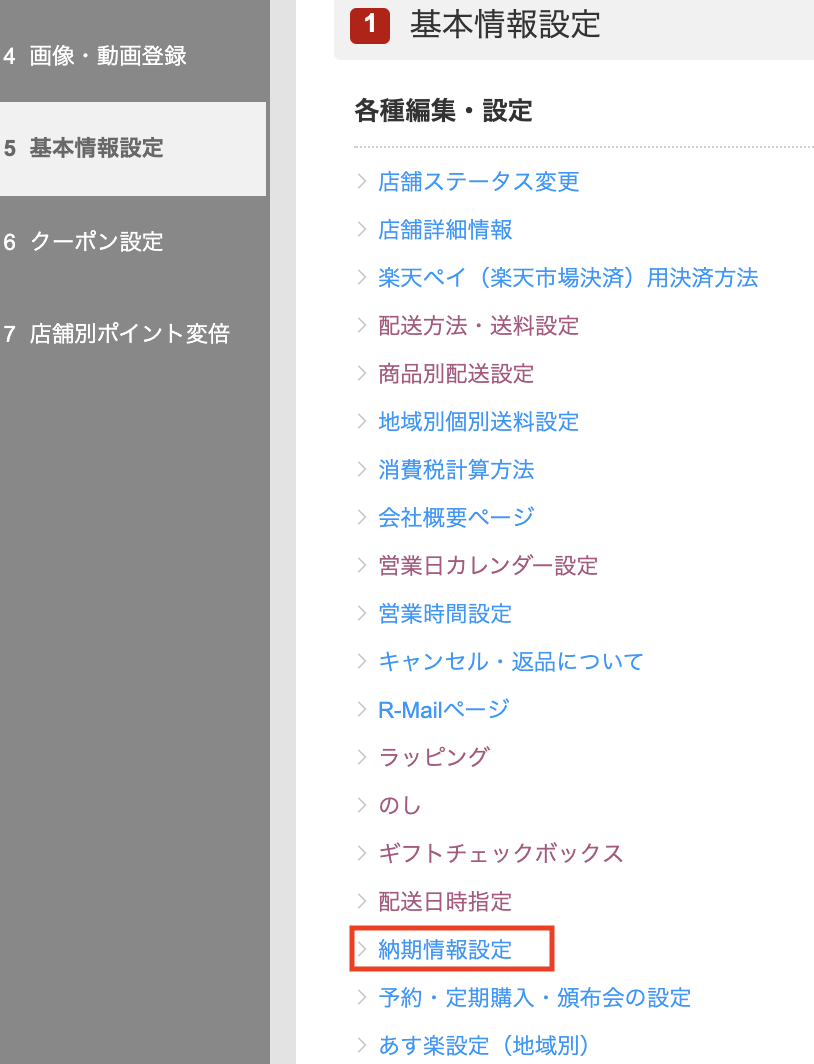
Task: Open ラッピング link
Action: [x=433, y=757]
